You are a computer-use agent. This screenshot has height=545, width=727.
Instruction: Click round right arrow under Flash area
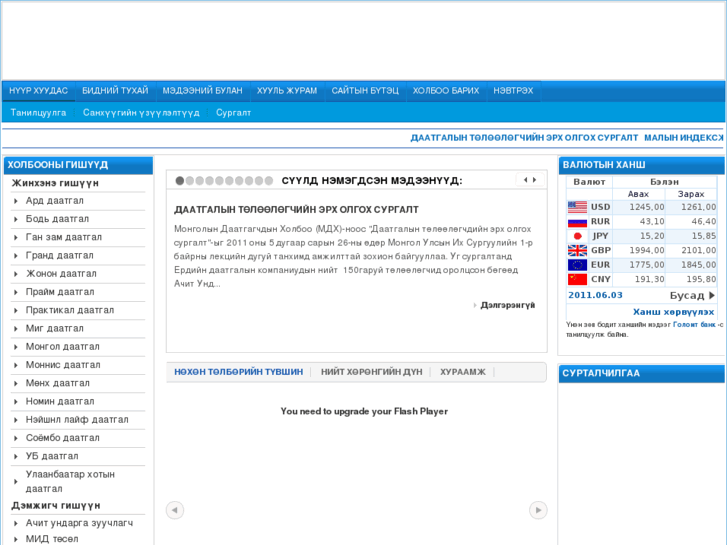(538, 510)
